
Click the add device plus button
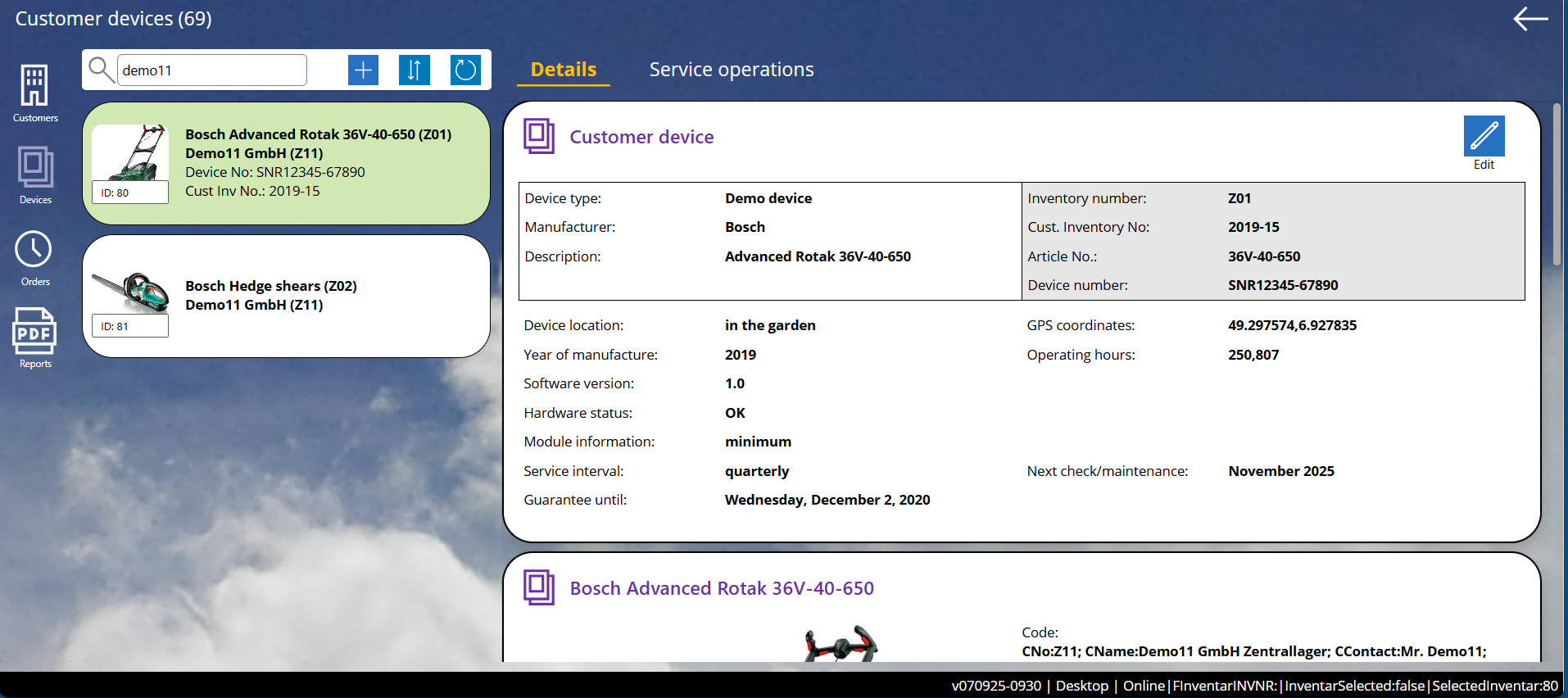(363, 70)
